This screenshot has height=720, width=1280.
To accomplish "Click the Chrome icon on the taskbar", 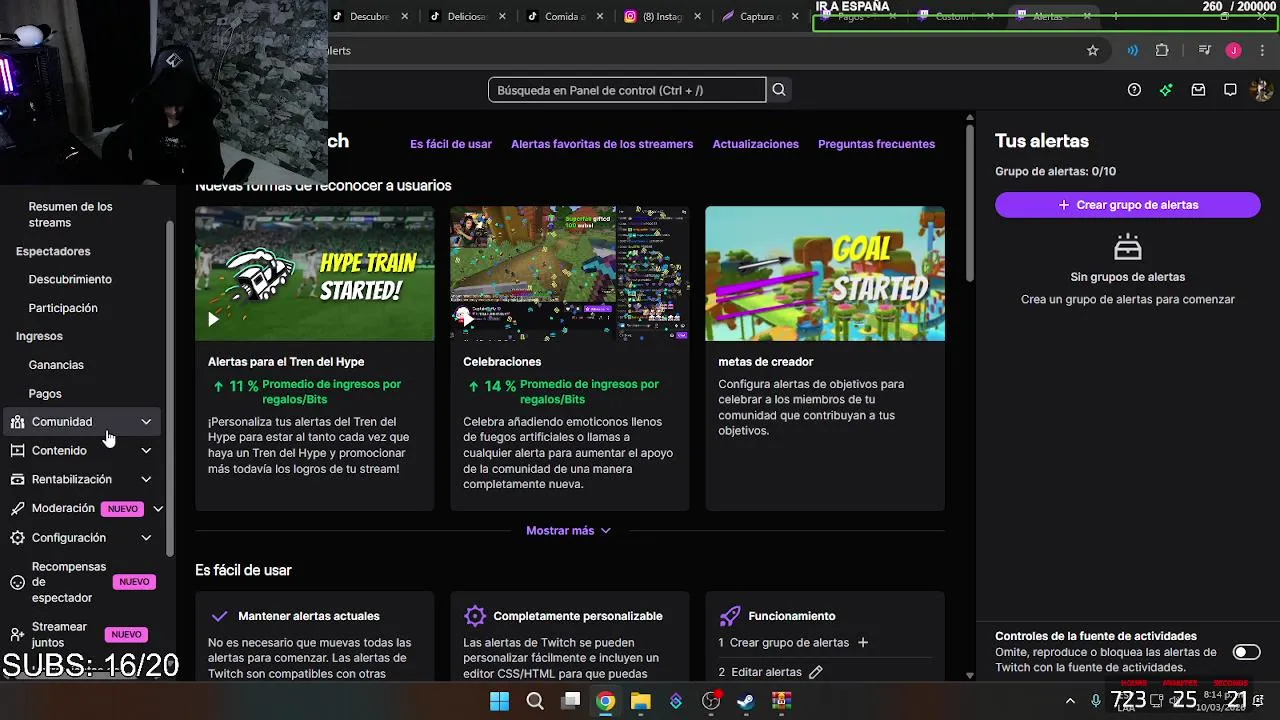I will (606, 701).
